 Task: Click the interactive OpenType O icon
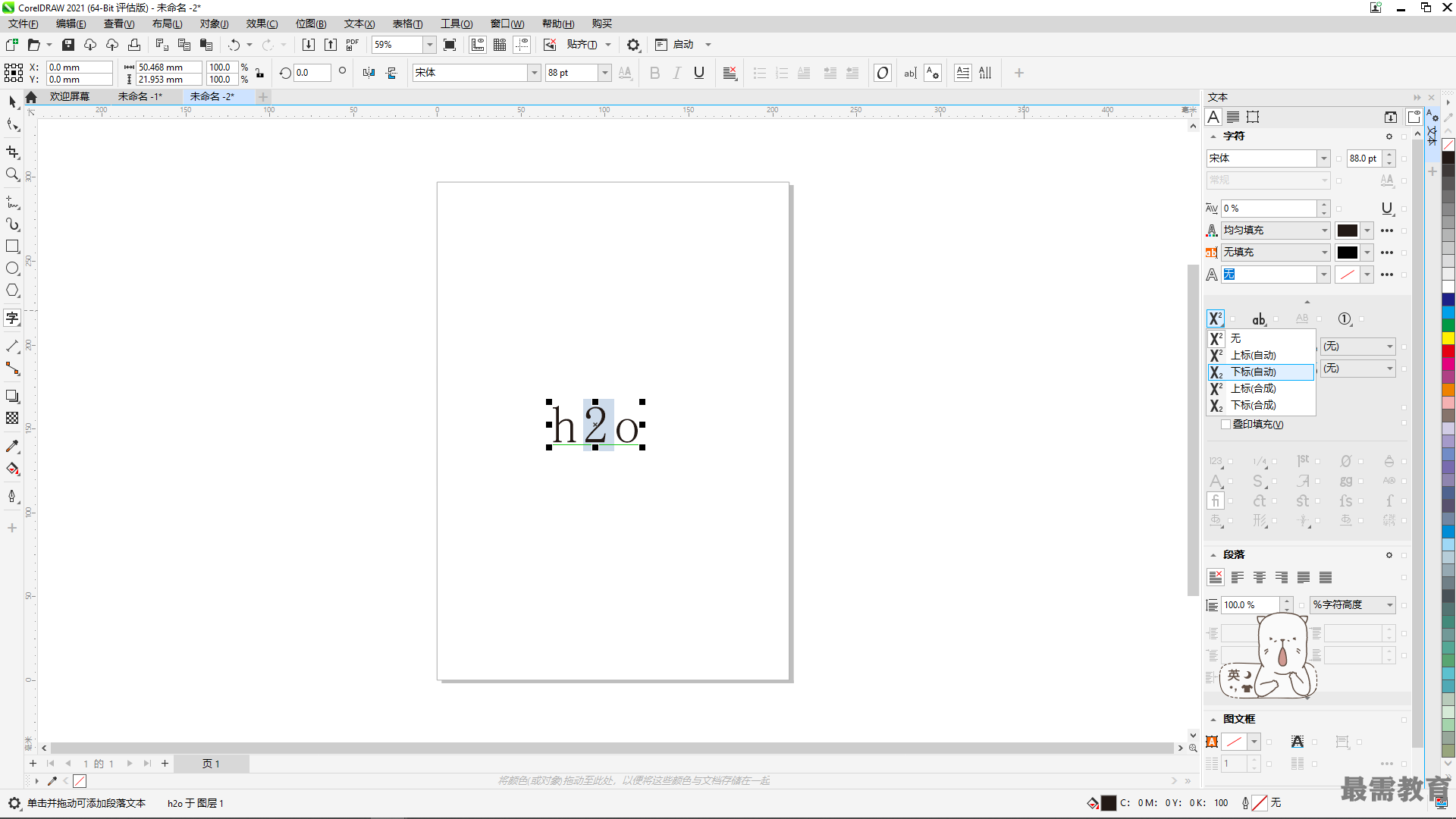pyautogui.click(x=882, y=73)
